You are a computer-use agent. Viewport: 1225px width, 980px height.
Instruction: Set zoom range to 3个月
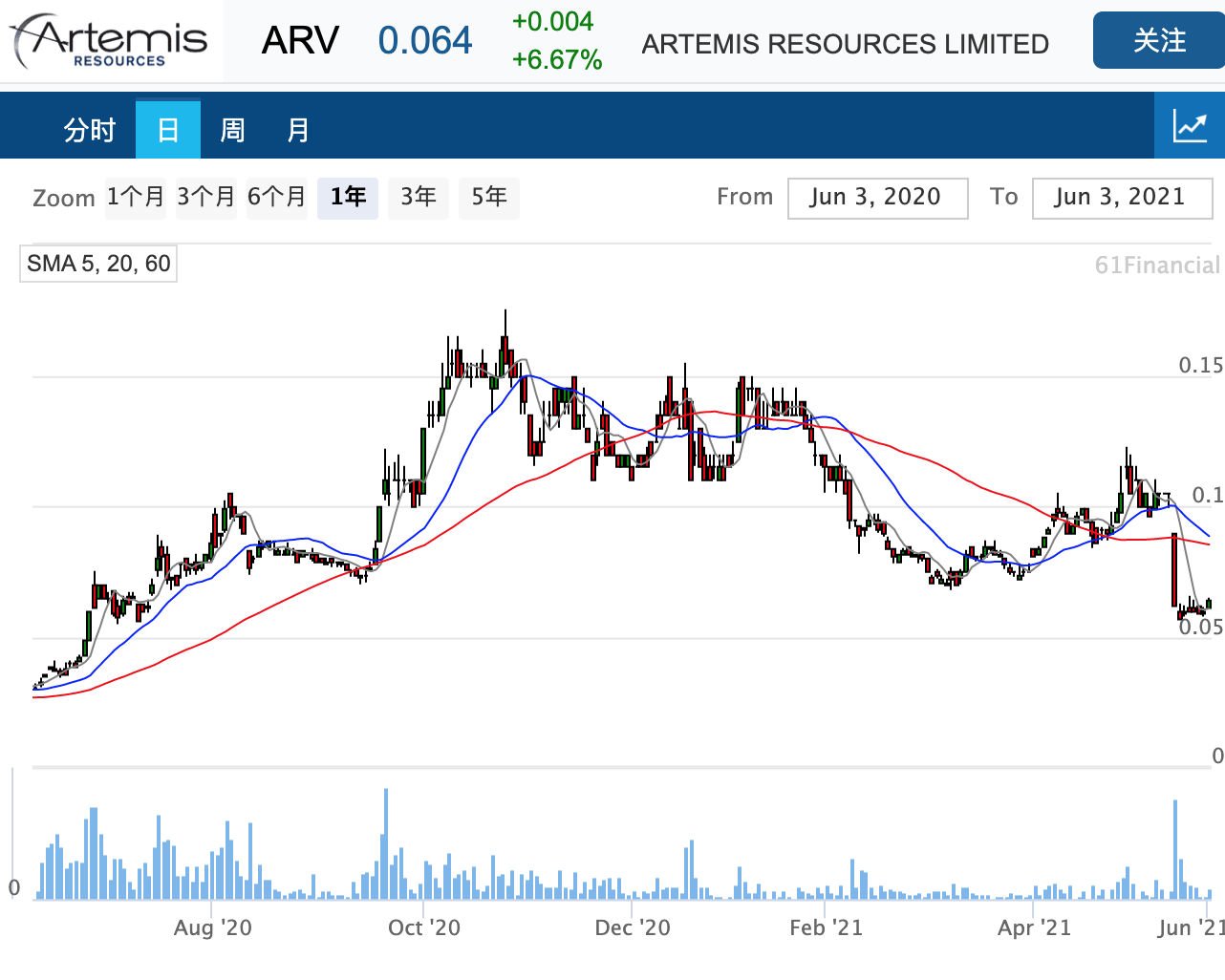tap(206, 198)
